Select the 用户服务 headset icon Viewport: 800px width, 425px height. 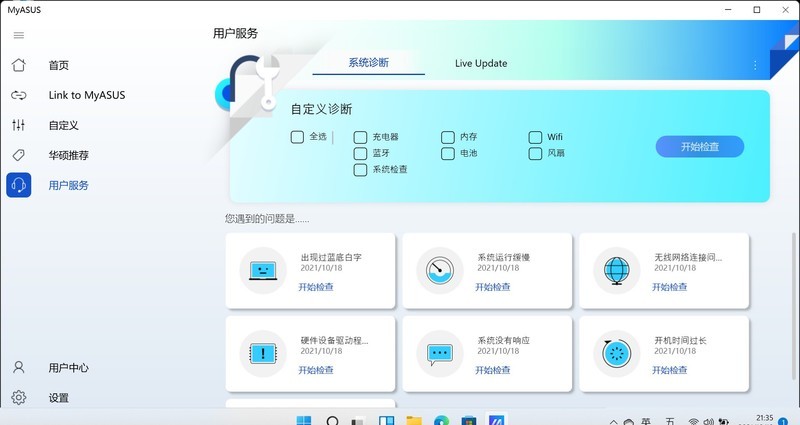pyautogui.click(x=19, y=185)
